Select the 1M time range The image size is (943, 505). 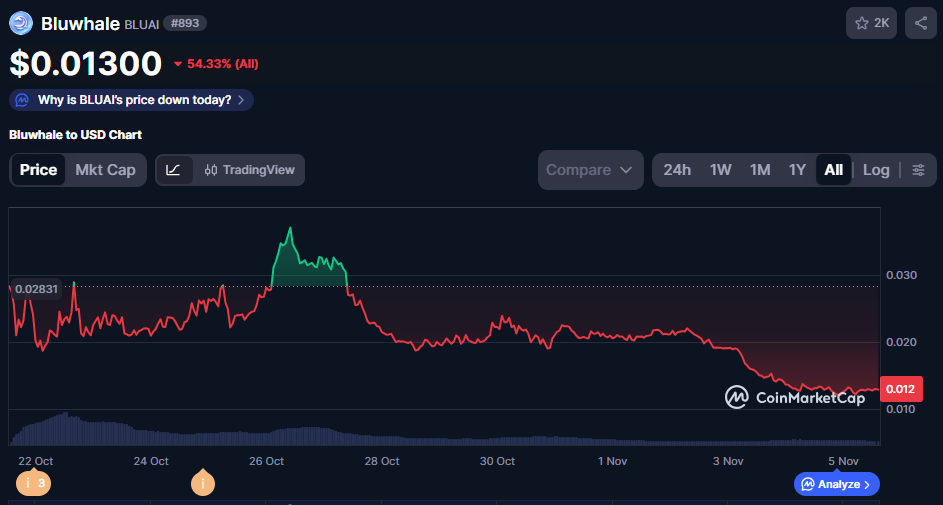coord(760,170)
